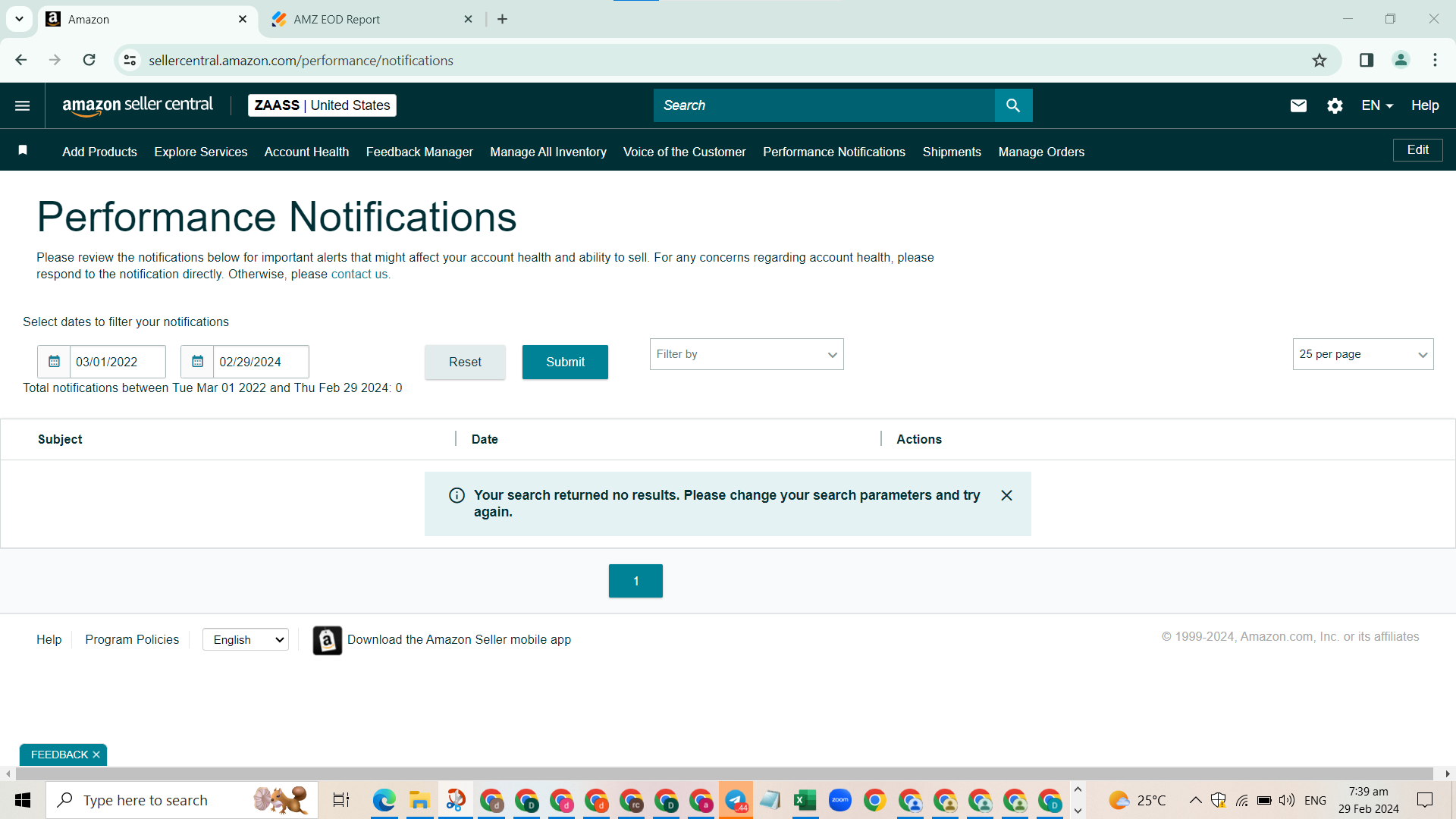
Task: Open the ZAASS United States marketplace switcher
Action: click(x=322, y=105)
